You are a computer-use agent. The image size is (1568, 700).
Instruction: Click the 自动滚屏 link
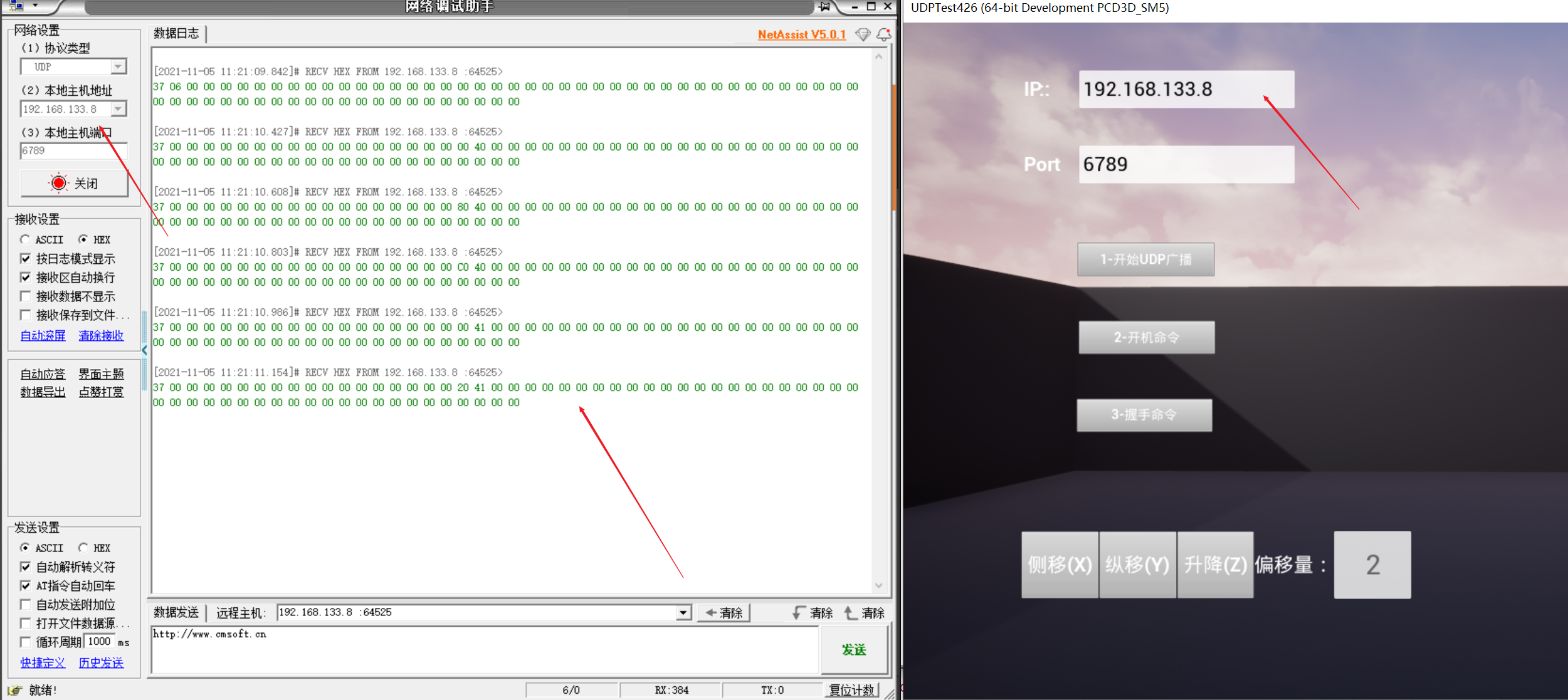(43, 336)
